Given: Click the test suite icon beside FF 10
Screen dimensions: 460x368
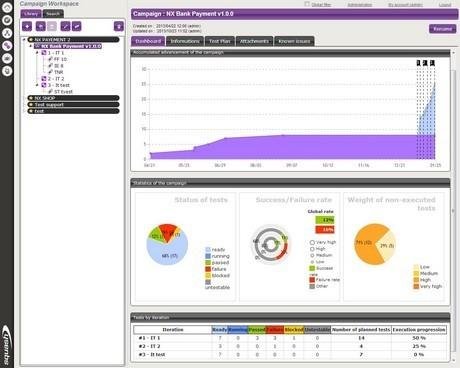Looking at the screenshot, I should (50, 59).
